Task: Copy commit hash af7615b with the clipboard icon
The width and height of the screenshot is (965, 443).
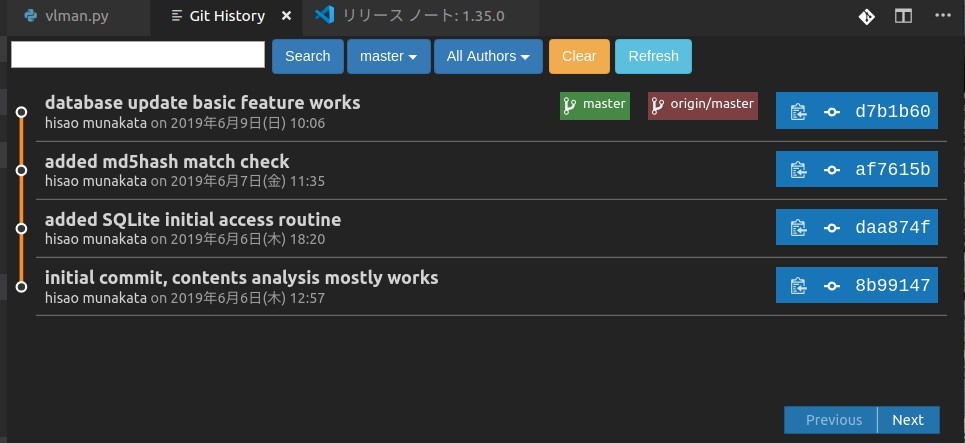Action: (x=798, y=170)
